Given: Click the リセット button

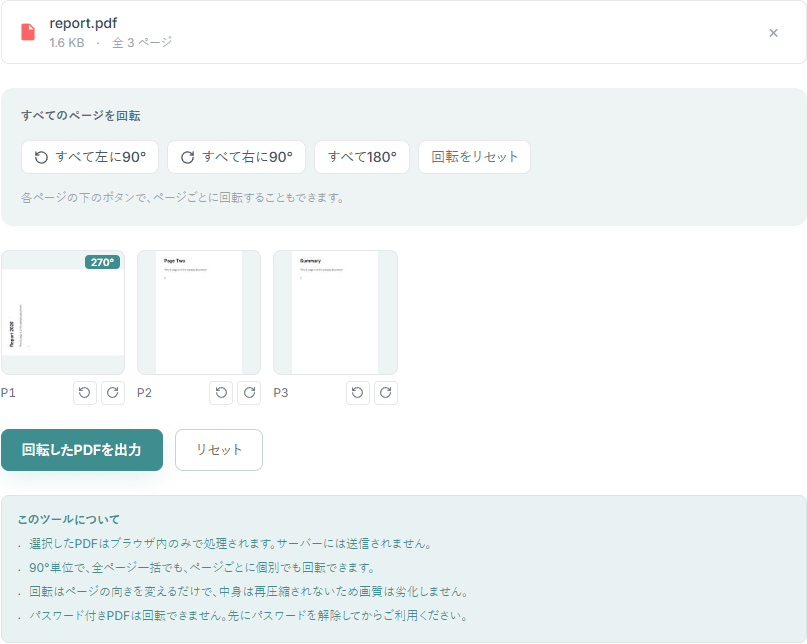Looking at the screenshot, I should [219, 450].
